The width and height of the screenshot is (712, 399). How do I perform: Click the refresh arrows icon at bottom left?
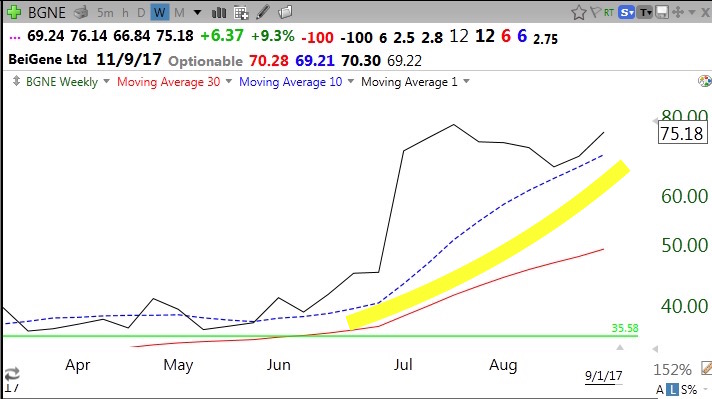pyautogui.click(x=12, y=374)
